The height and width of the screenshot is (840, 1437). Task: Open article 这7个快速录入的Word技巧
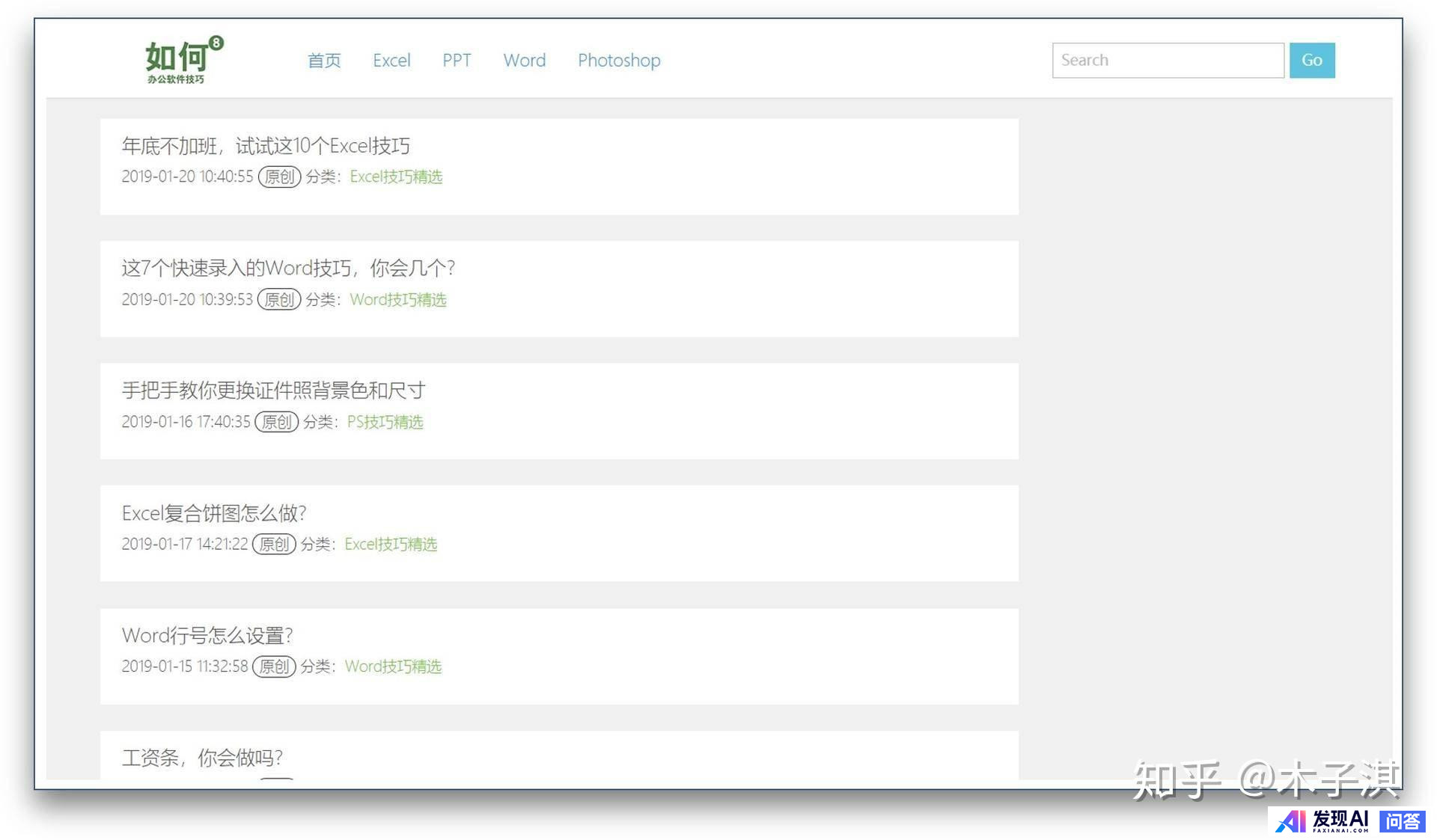click(288, 268)
